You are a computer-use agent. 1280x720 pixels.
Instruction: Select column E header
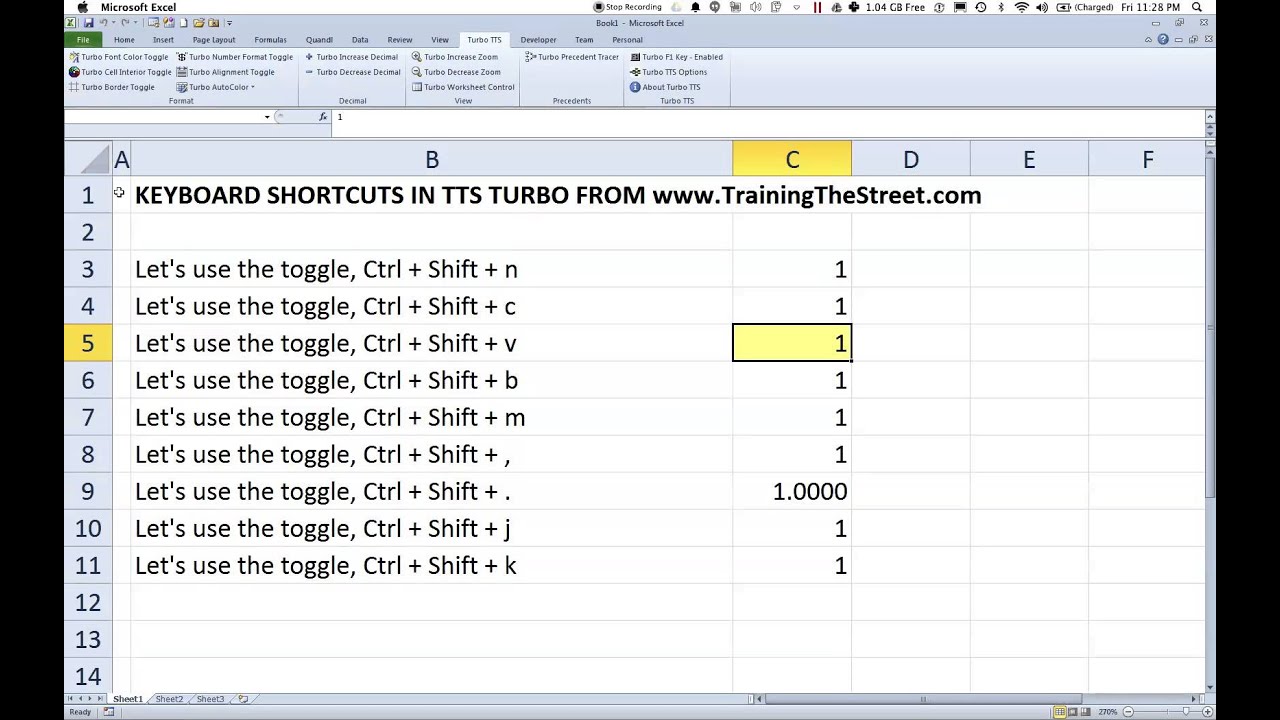click(1029, 160)
